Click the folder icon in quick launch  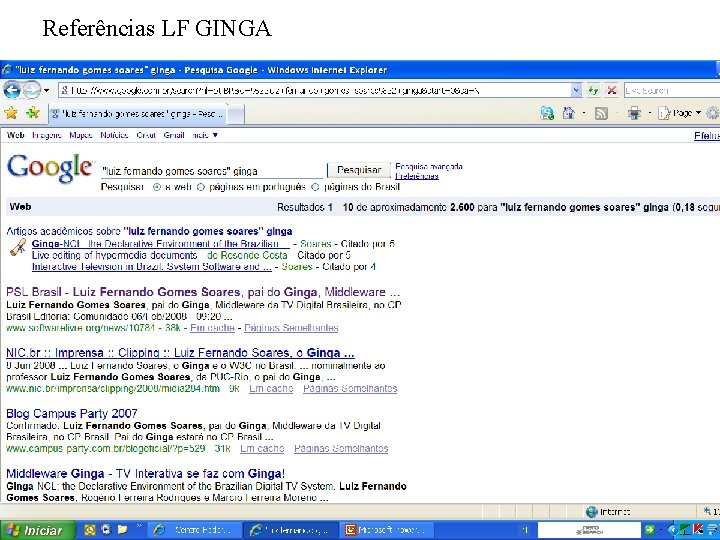pos(122,529)
